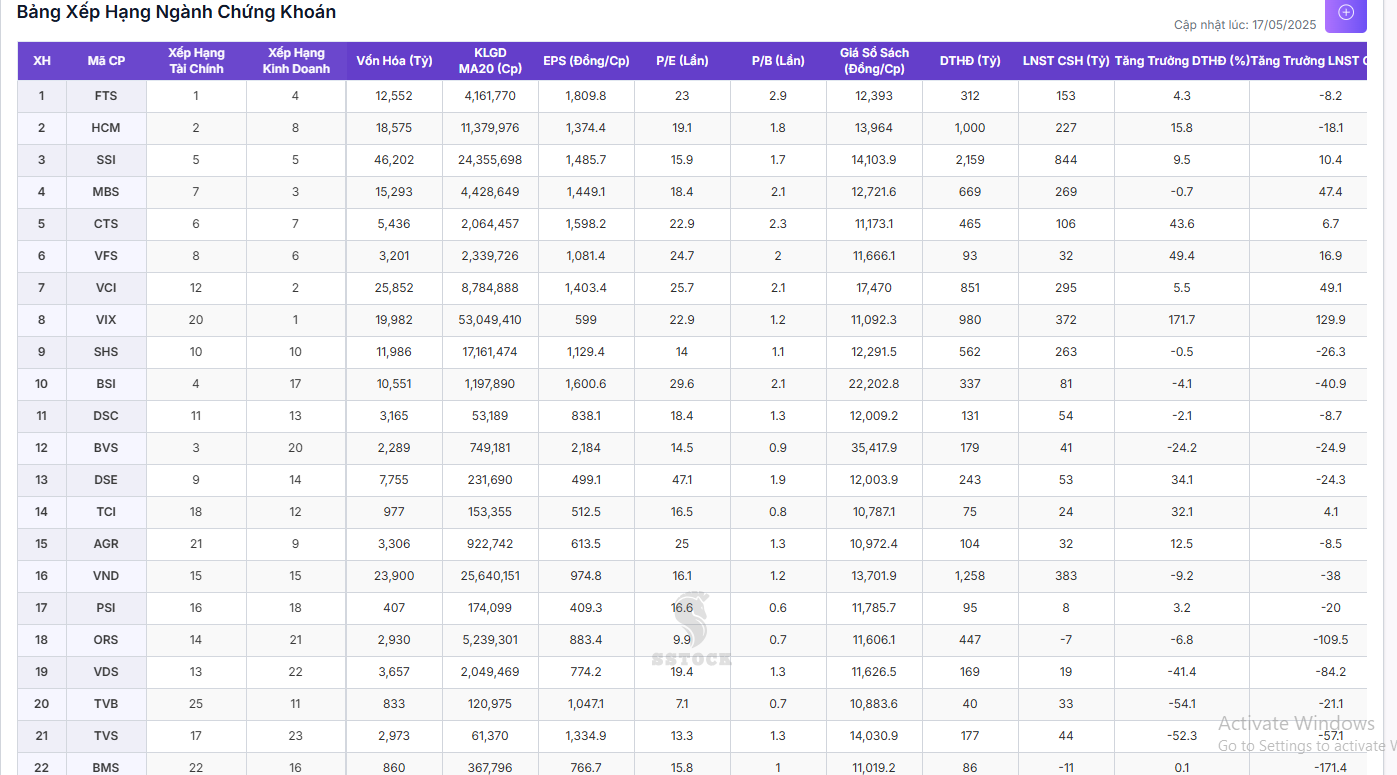The image size is (1397, 775).
Task: Select the VIX stock ticker
Action: 106,320
